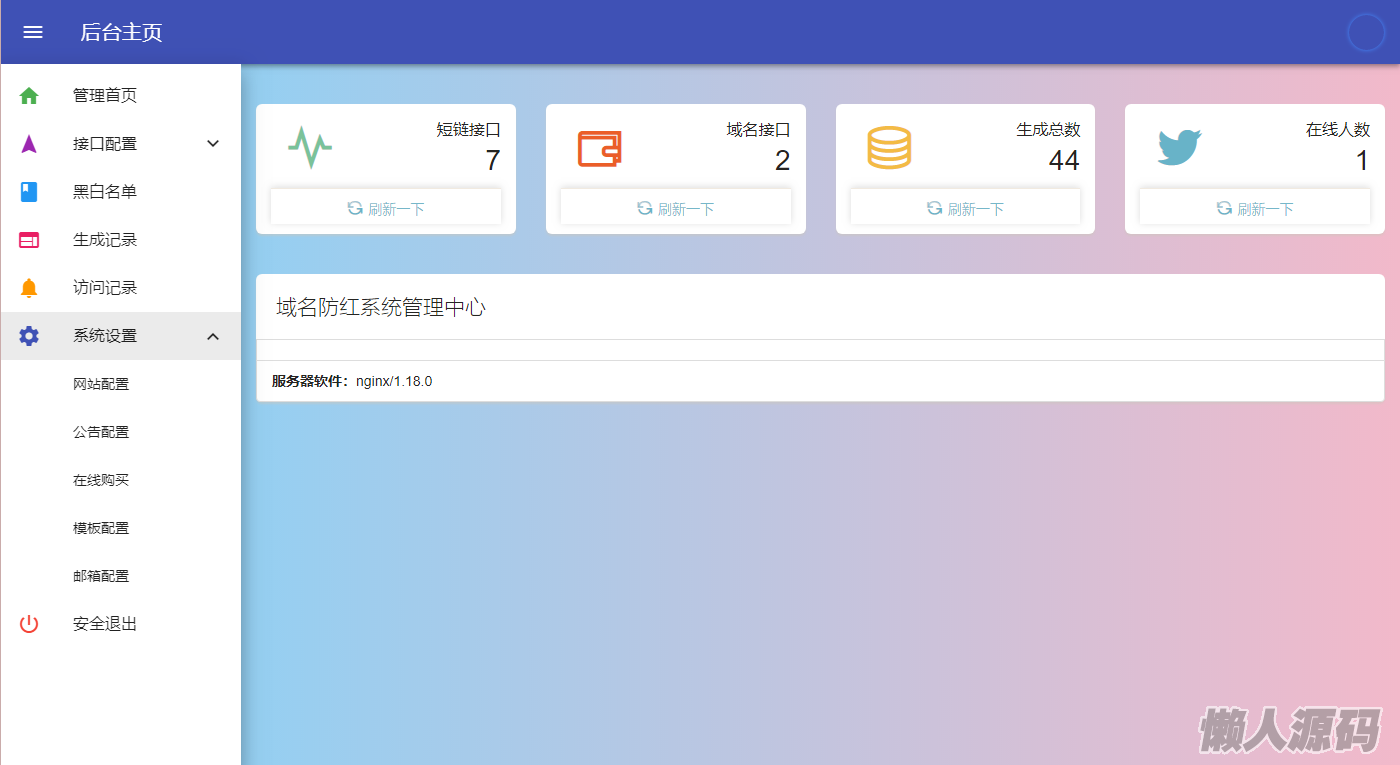This screenshot has width=1400, height=765.
Task: Click the nginx/1.18.0 server software text
Action: pyautogui.click(x=394, y=381)
